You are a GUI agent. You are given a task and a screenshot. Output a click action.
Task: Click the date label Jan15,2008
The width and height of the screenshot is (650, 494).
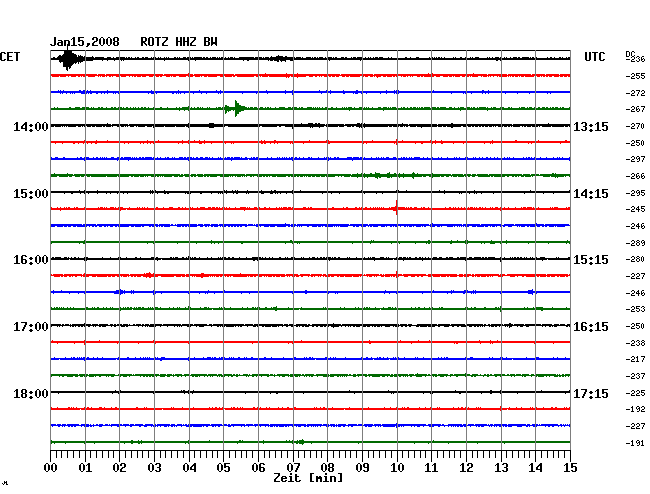click(x=85, y=42)
